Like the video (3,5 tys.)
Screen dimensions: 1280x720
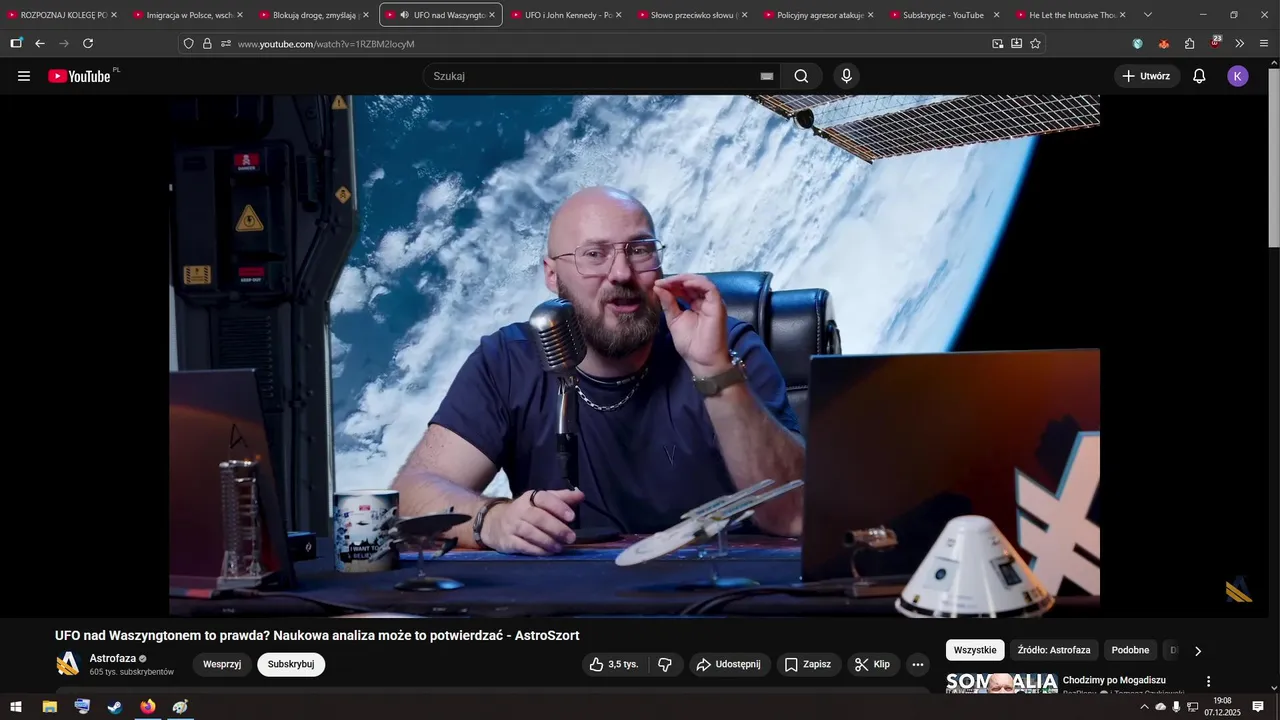coord(615,664)
